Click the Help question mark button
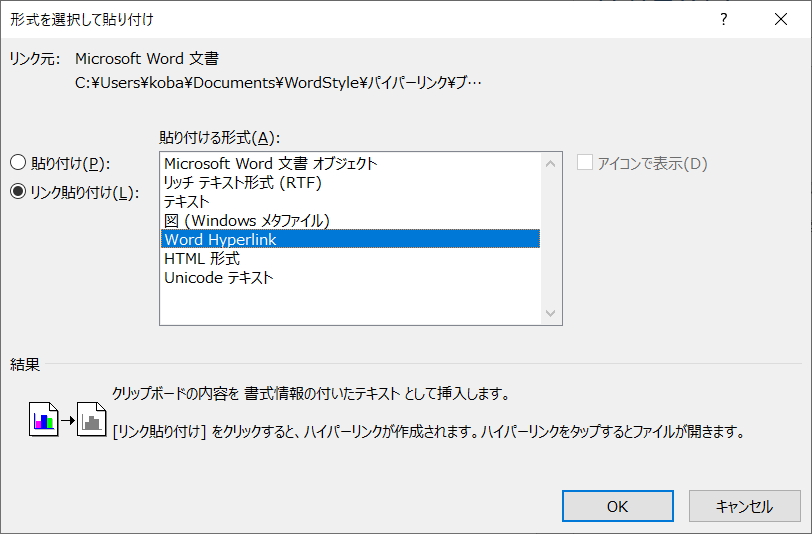812x534 pixels. click(x=723, y=19)
